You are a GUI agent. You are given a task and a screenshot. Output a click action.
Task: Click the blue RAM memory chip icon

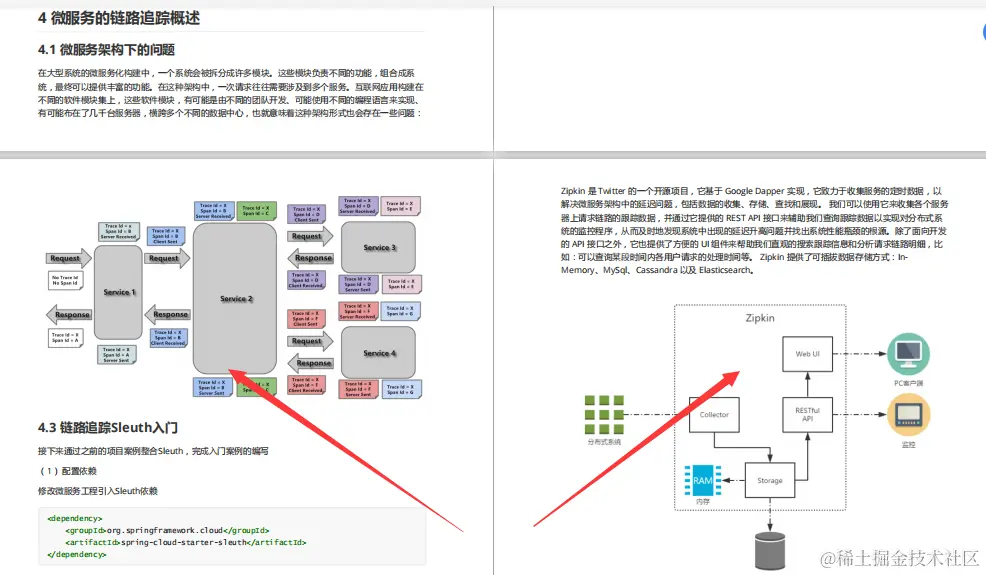click(702, 481)
